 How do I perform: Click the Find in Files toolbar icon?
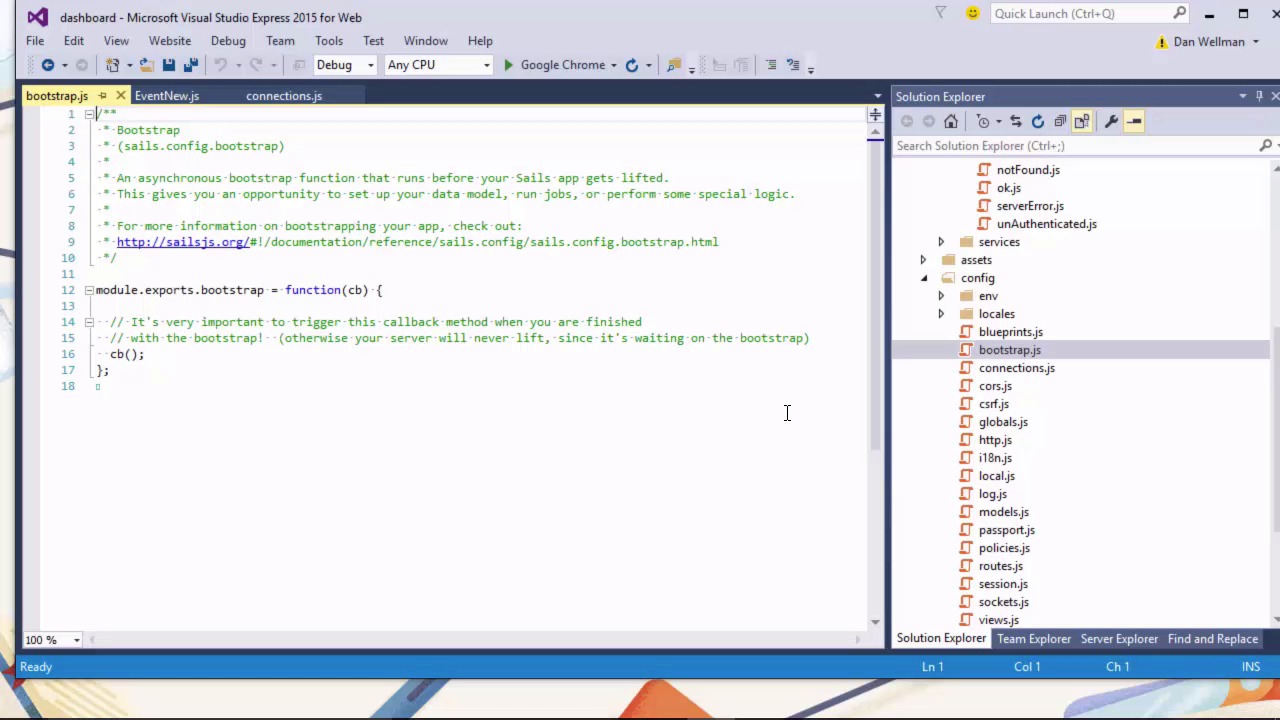(x=674, y=65)
